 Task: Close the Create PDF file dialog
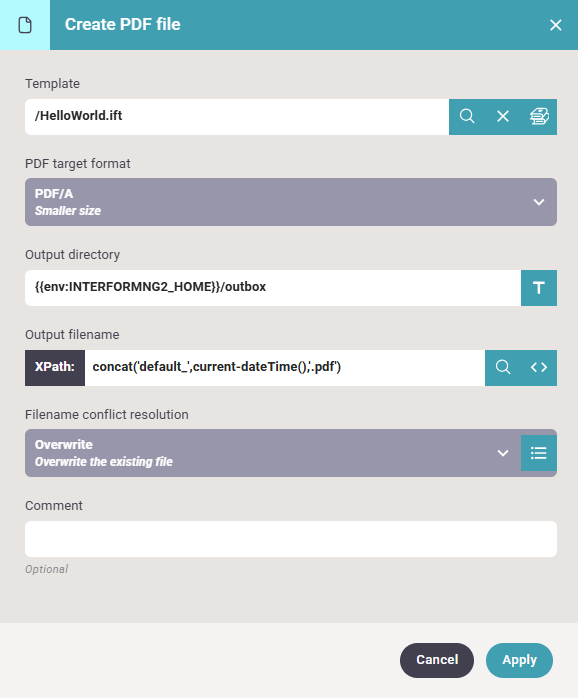tap(555, 25)
